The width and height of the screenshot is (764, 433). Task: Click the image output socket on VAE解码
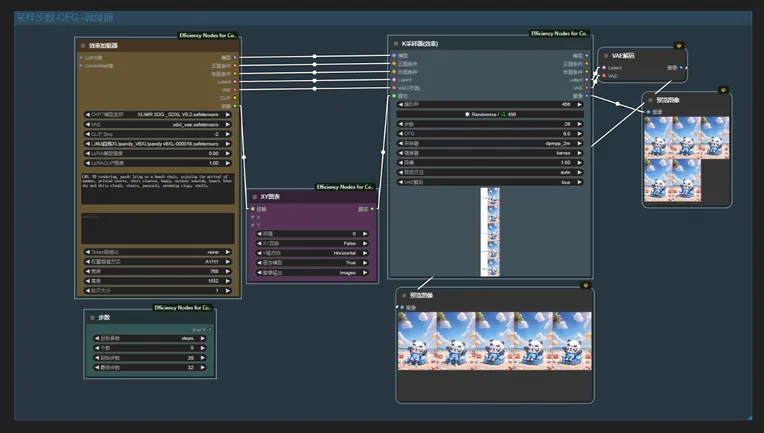click(x=681, y=68)
